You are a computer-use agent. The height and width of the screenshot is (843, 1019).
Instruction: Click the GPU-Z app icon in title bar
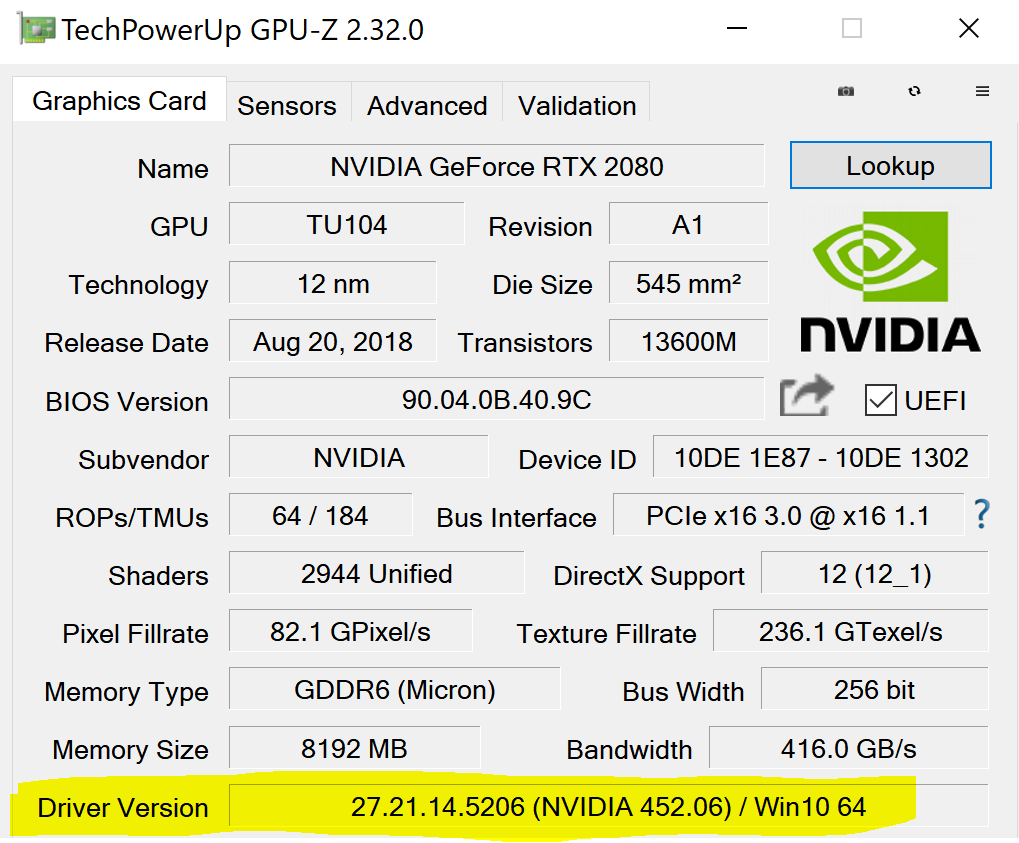pyautogui.click(x=36, y=29)
